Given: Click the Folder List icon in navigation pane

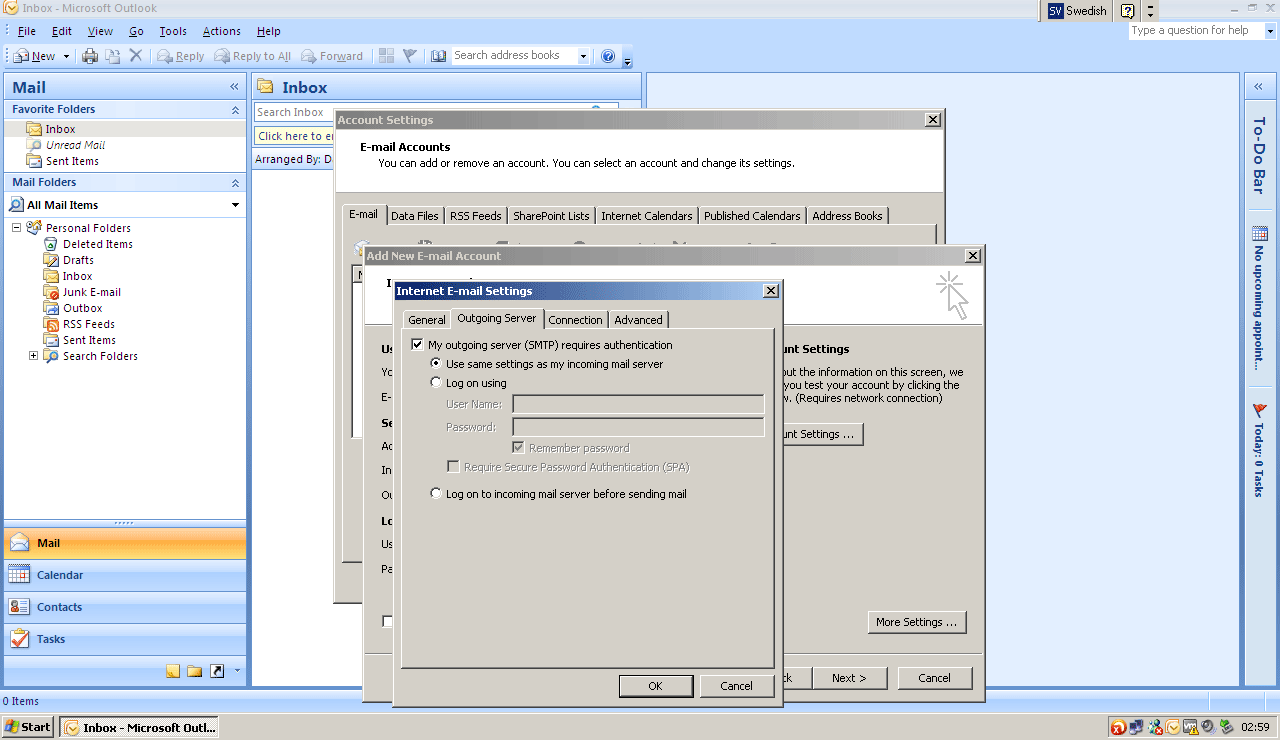Looking at the screenshot, I should [x=194, y=671].
